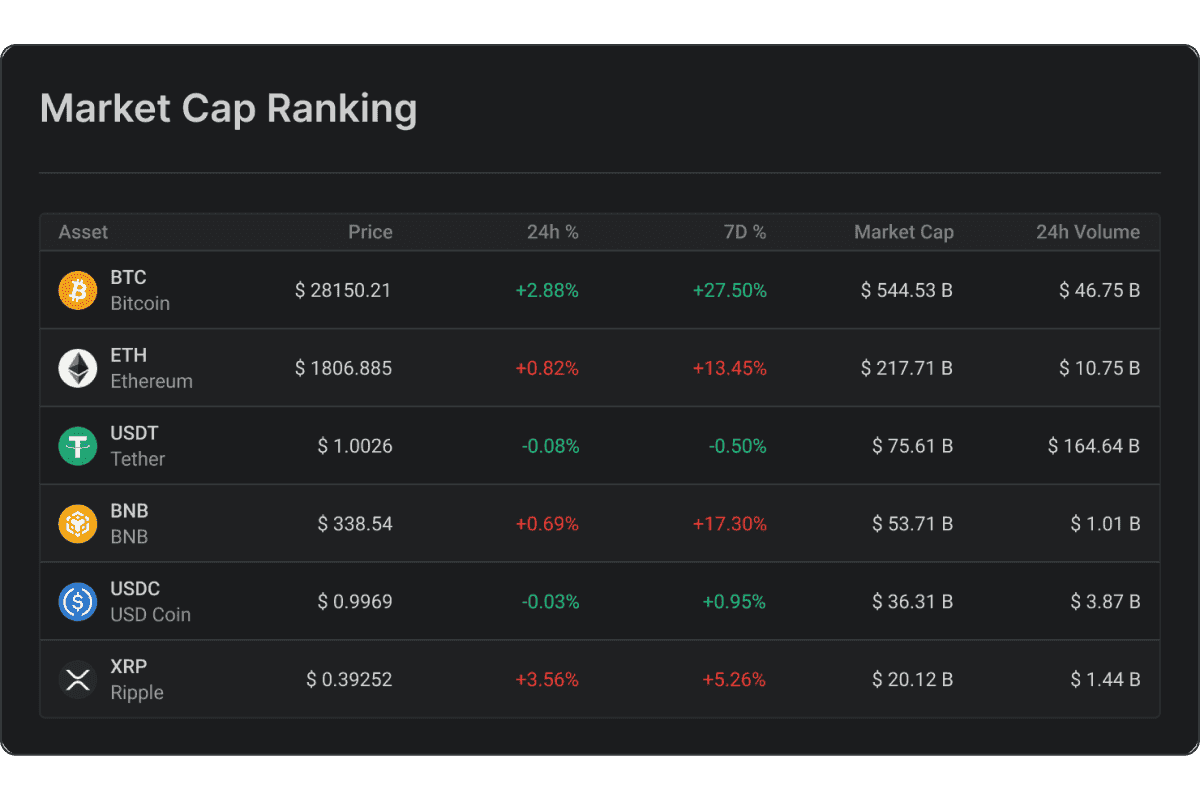
Task: Click the -0.08% 24h change value
Action: tap(550, 446)
